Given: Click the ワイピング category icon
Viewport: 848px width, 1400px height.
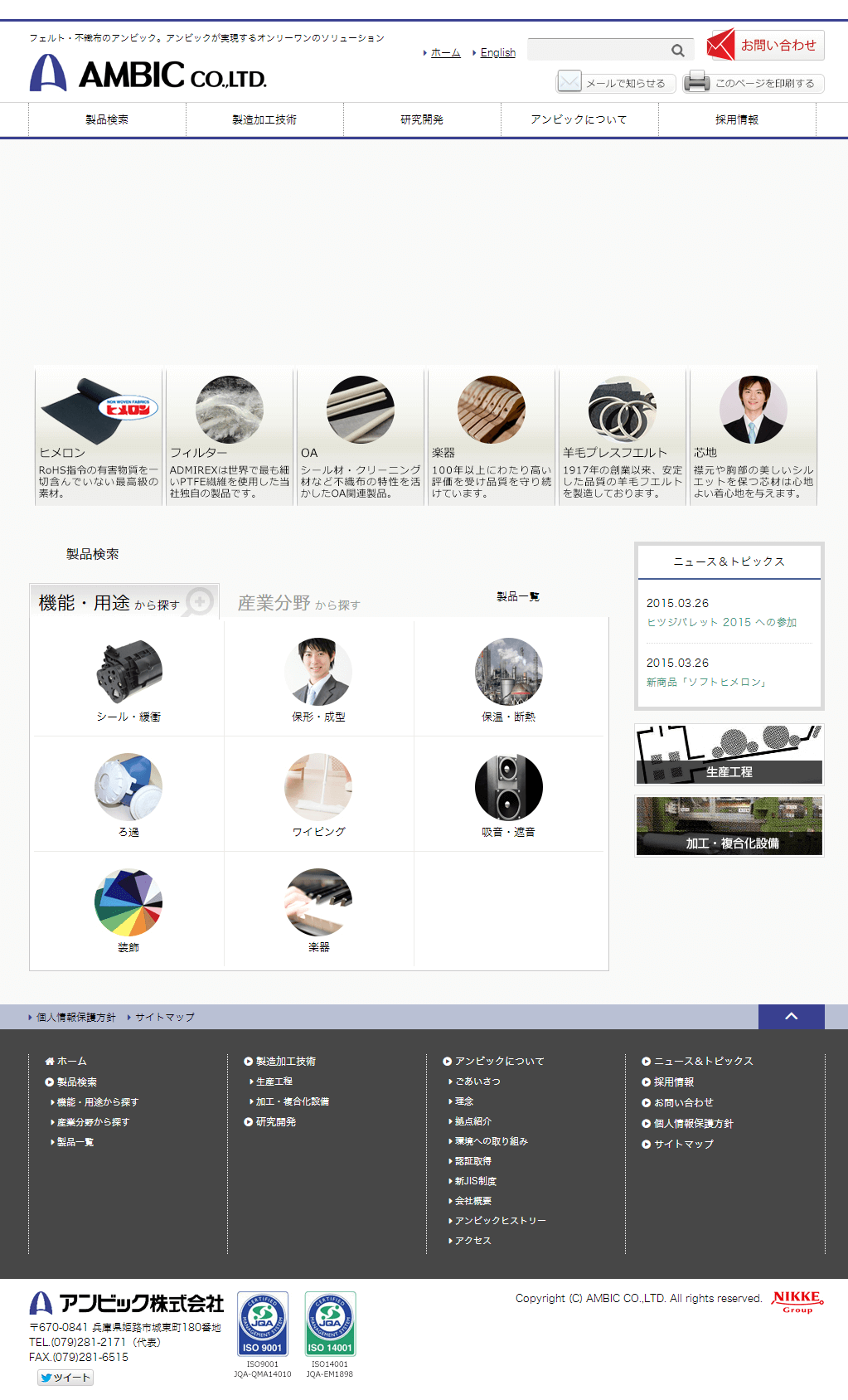Looking at the screenshot, I should coord(318,787).
